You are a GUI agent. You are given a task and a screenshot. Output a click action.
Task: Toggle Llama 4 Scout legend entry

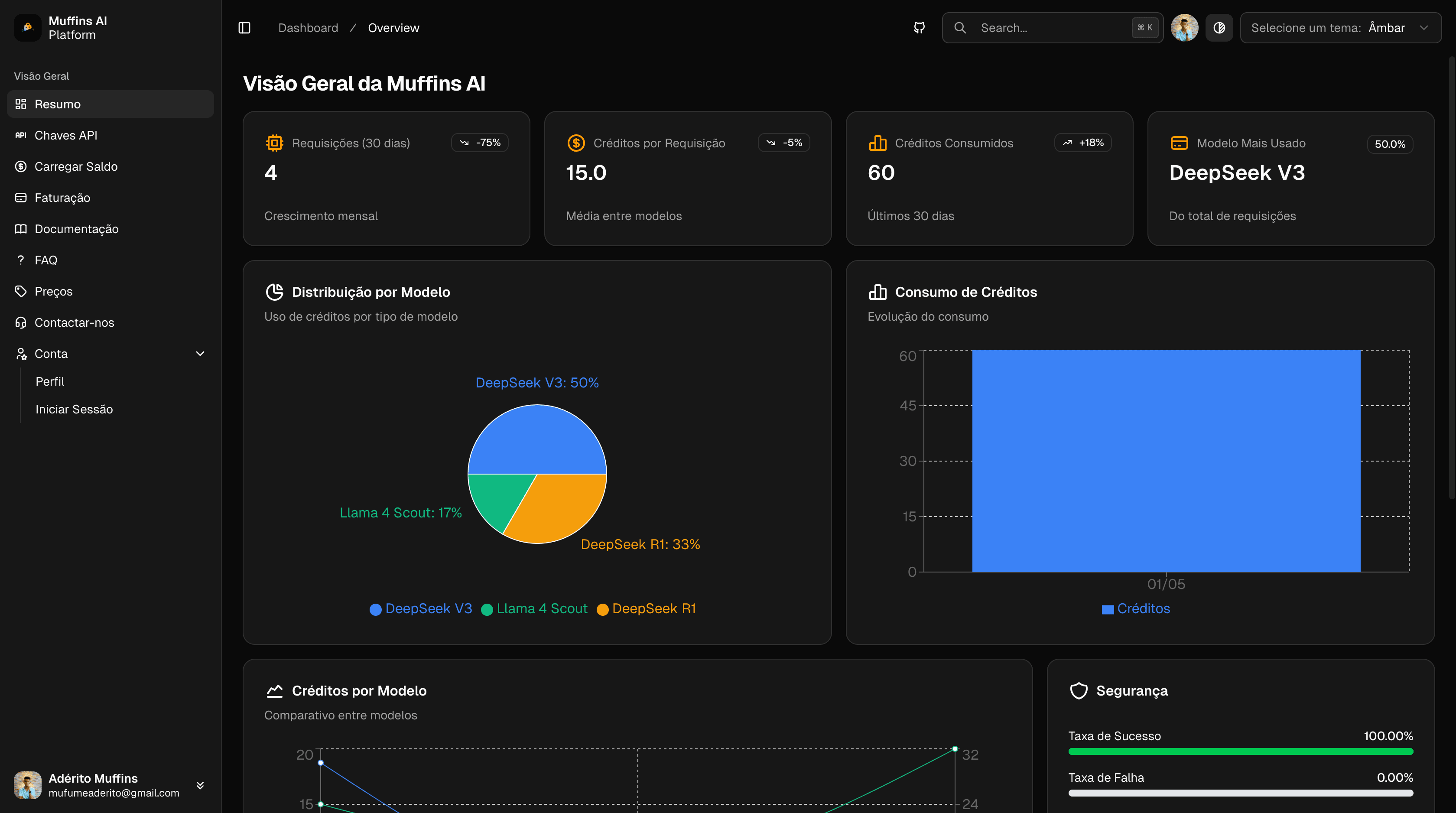pos(534,609)
